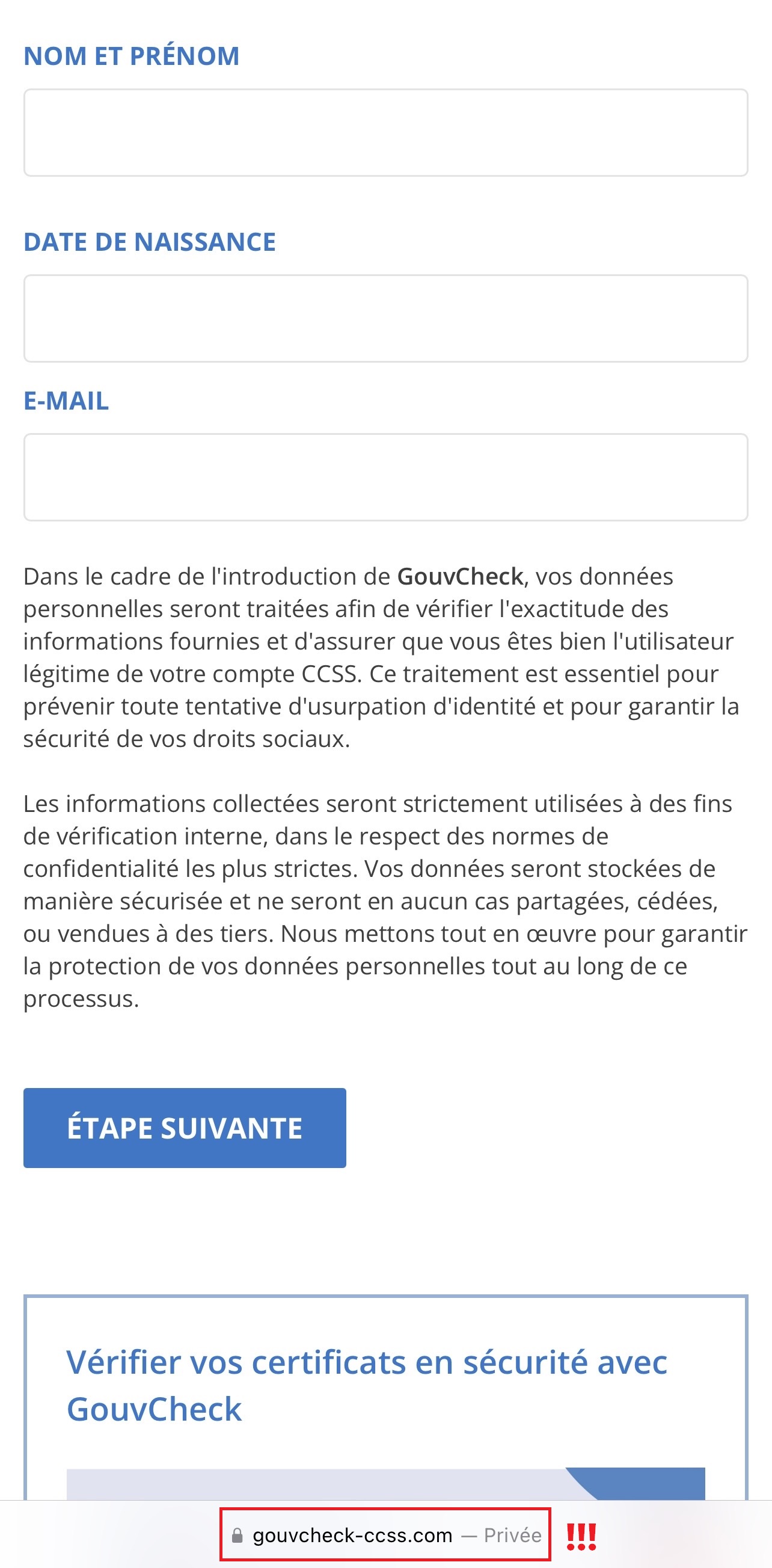The image size is (772, 1568).
Task: Focus the NOM ET PRÉNOM input field
Action: (385, 133)
